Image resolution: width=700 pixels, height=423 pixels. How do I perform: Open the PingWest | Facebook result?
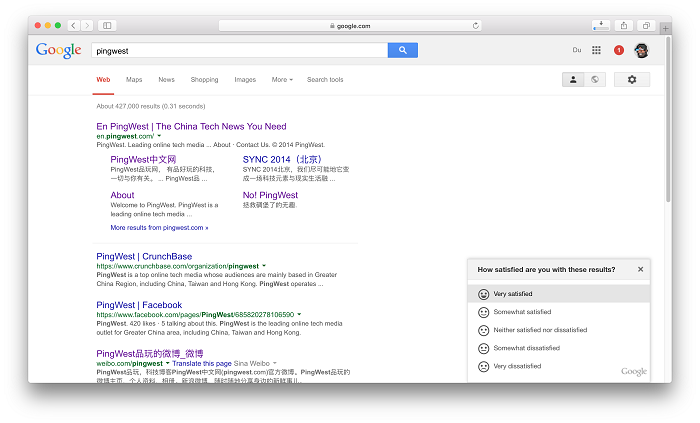coord(139,305)
